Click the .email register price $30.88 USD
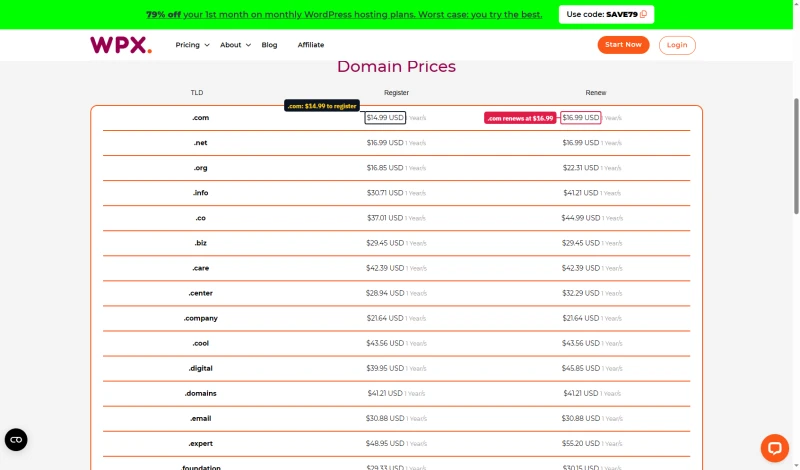800x470 pixels. (385, 418)
